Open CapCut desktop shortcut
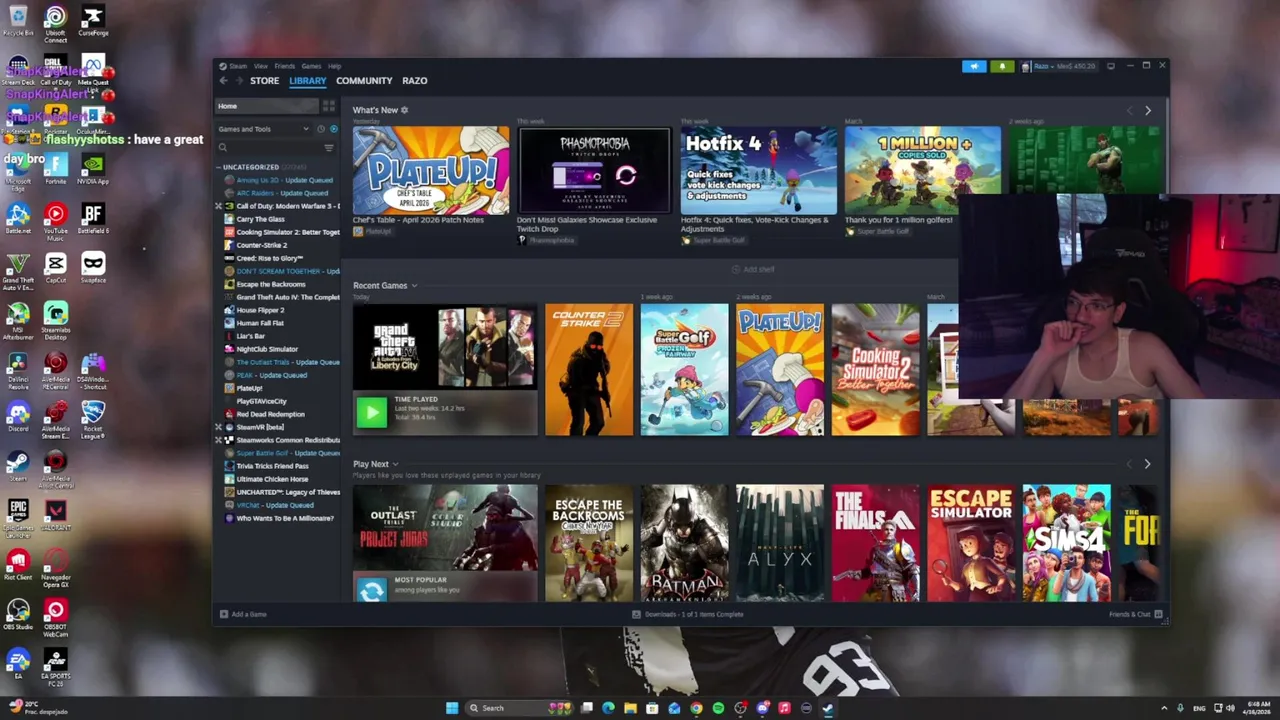The height and width of the screenshot is (720, 1280). [55, 267]
